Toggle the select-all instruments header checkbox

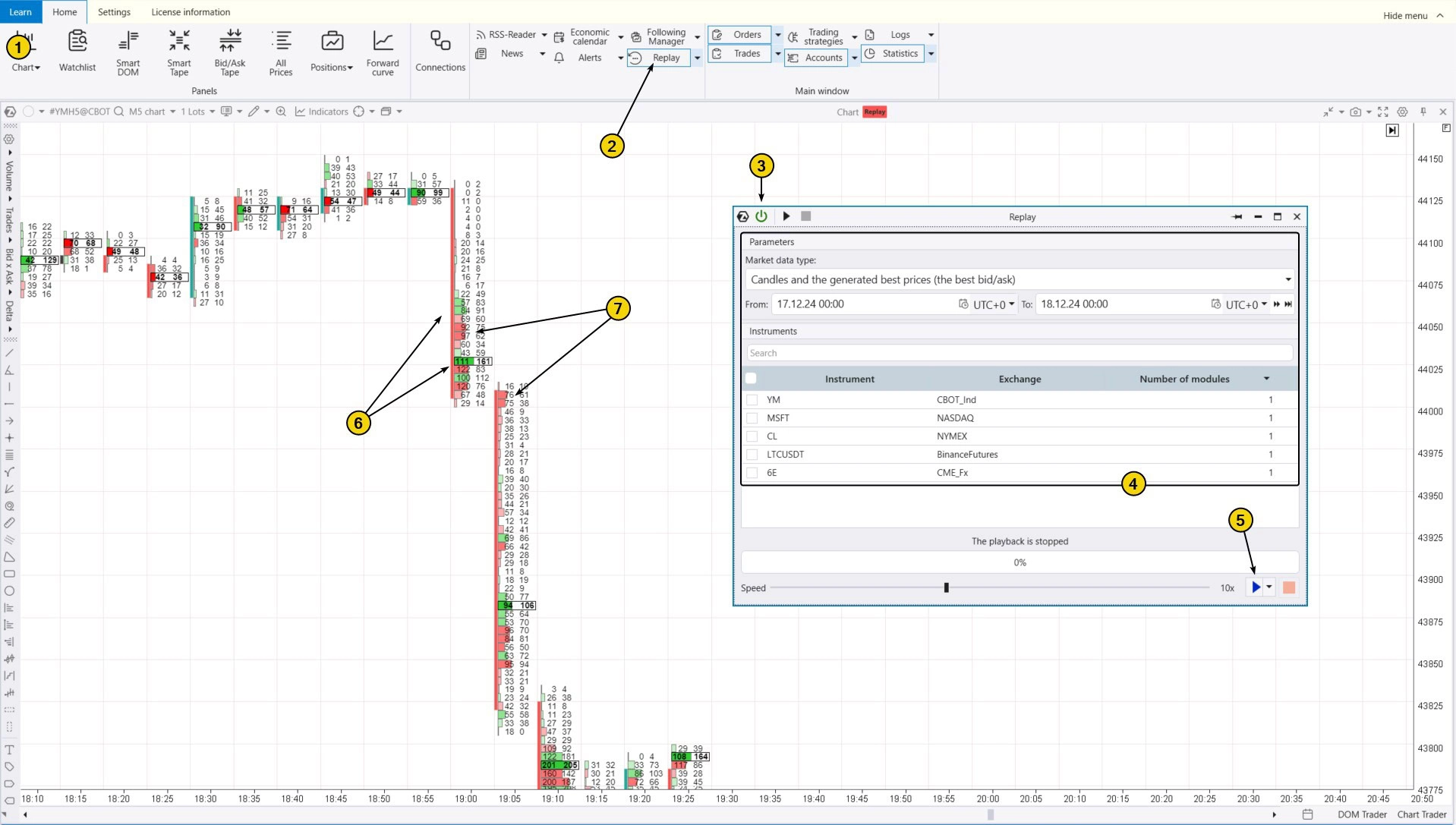pos(751,379)
